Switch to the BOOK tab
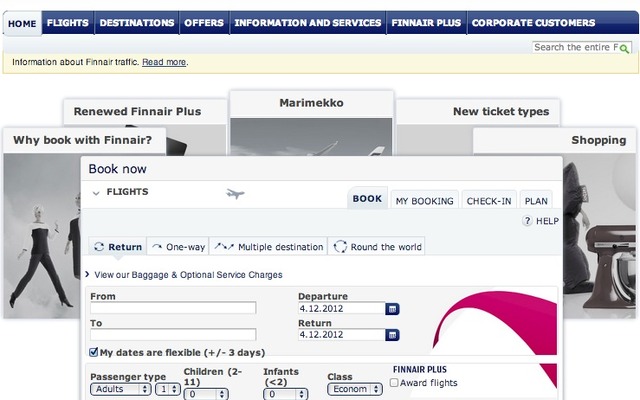This screenshot has width=640, height=400. [367, 198]
